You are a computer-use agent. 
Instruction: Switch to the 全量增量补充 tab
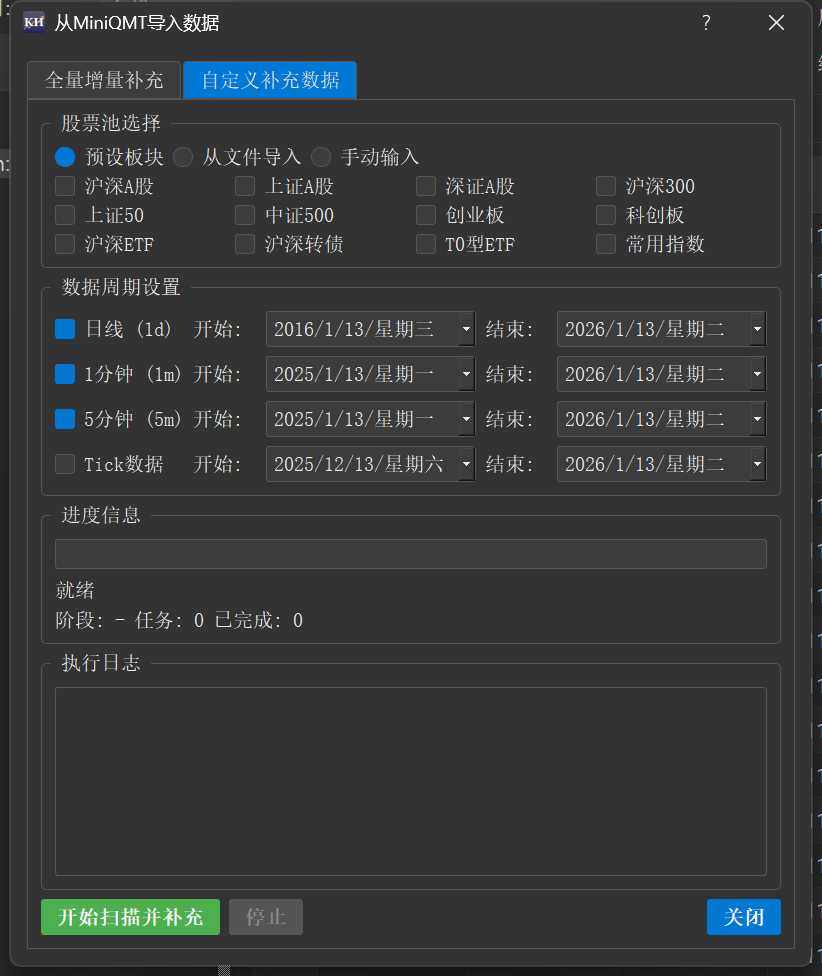[x=104, y=80]
